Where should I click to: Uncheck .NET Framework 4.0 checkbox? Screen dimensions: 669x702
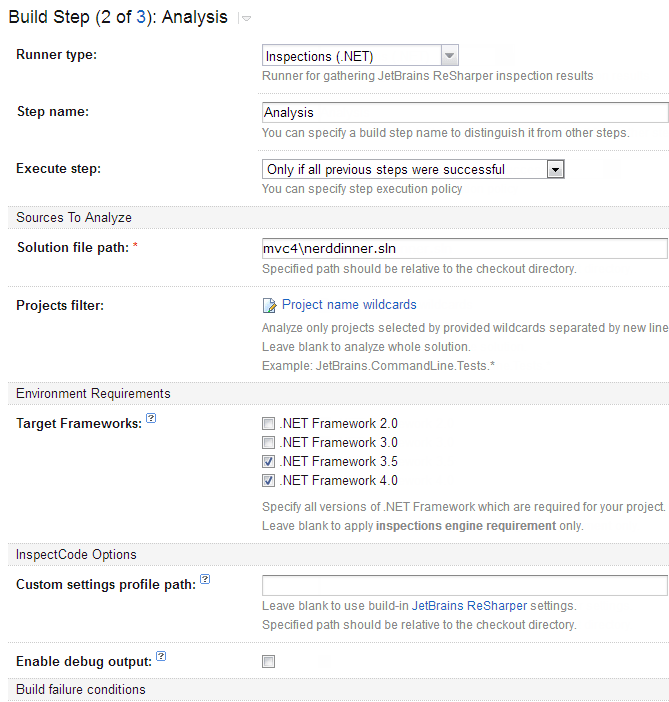[268, 481]
